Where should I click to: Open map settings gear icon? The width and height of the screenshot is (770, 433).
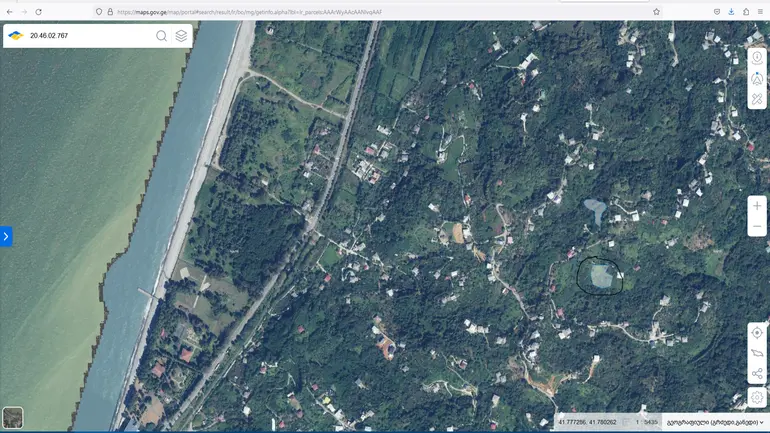pyautogui.click(x=757, y=397)
